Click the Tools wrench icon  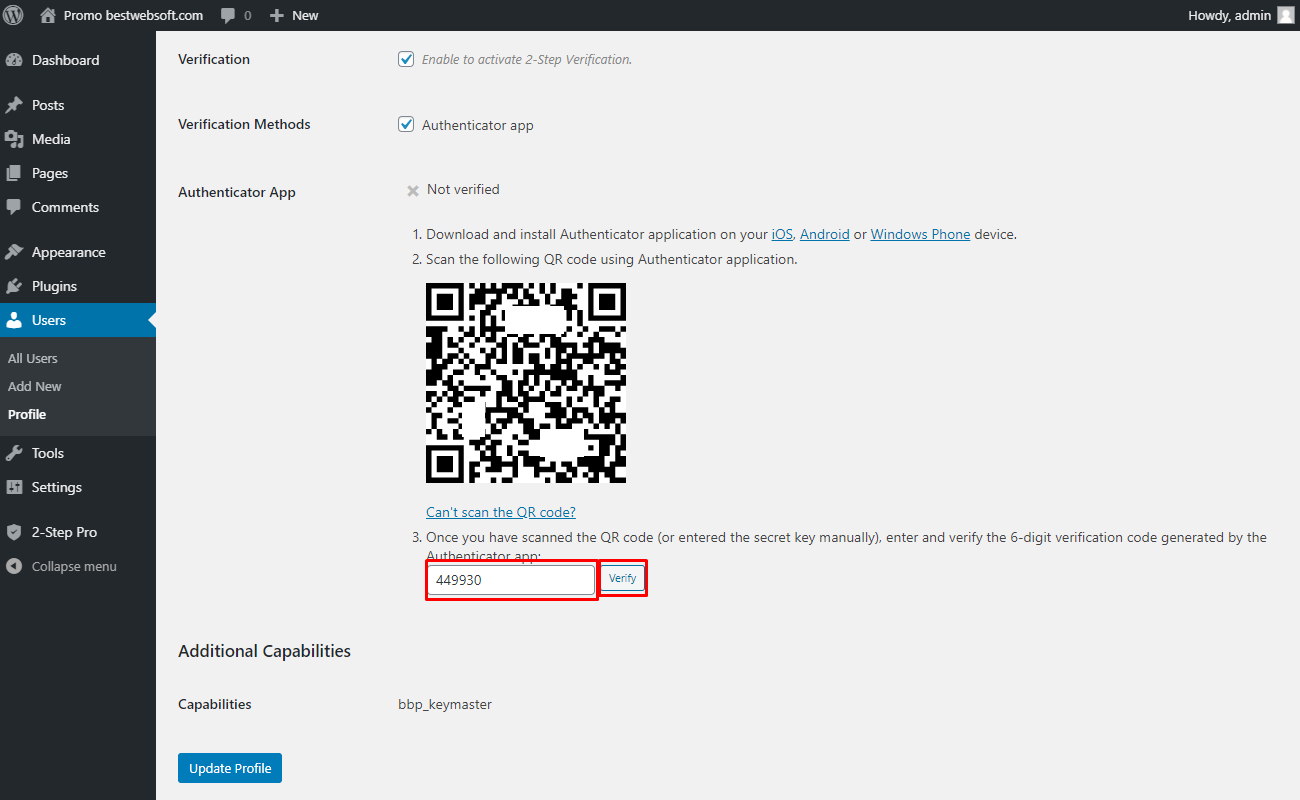click(x=14, y=453)
